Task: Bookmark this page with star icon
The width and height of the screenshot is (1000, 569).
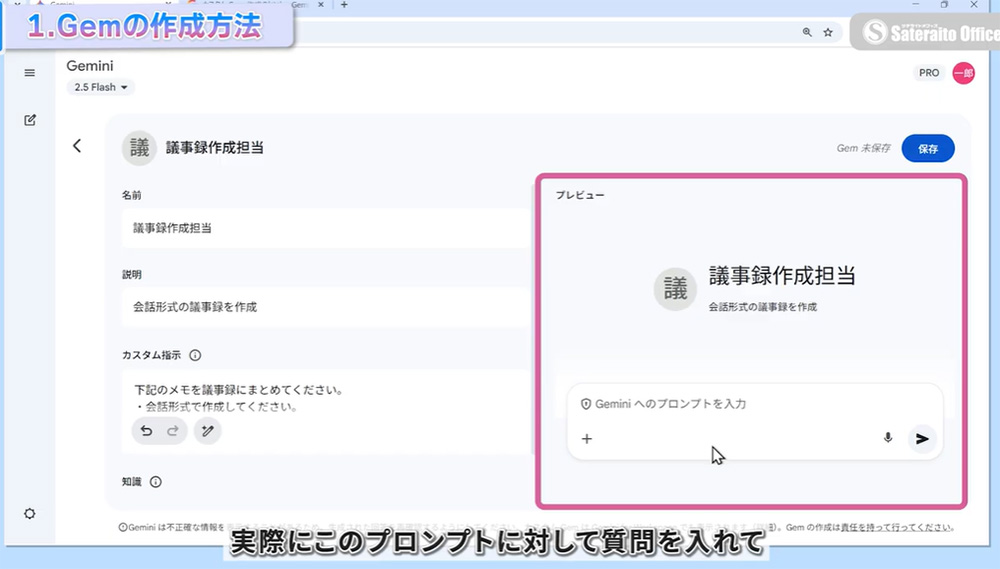Action: pos(828,32)
